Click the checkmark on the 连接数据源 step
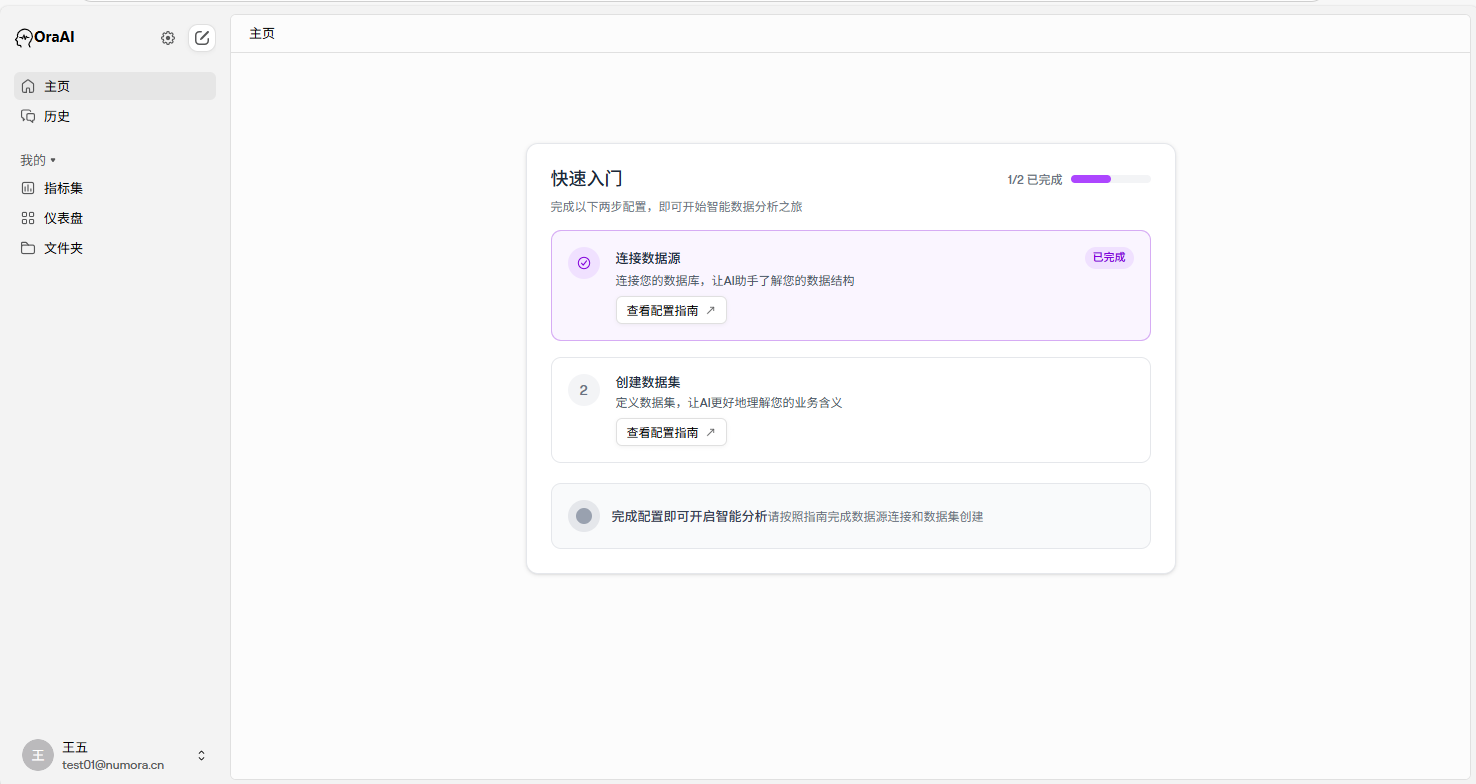This screenshot has width=1476, height=784. coord(584,262)
